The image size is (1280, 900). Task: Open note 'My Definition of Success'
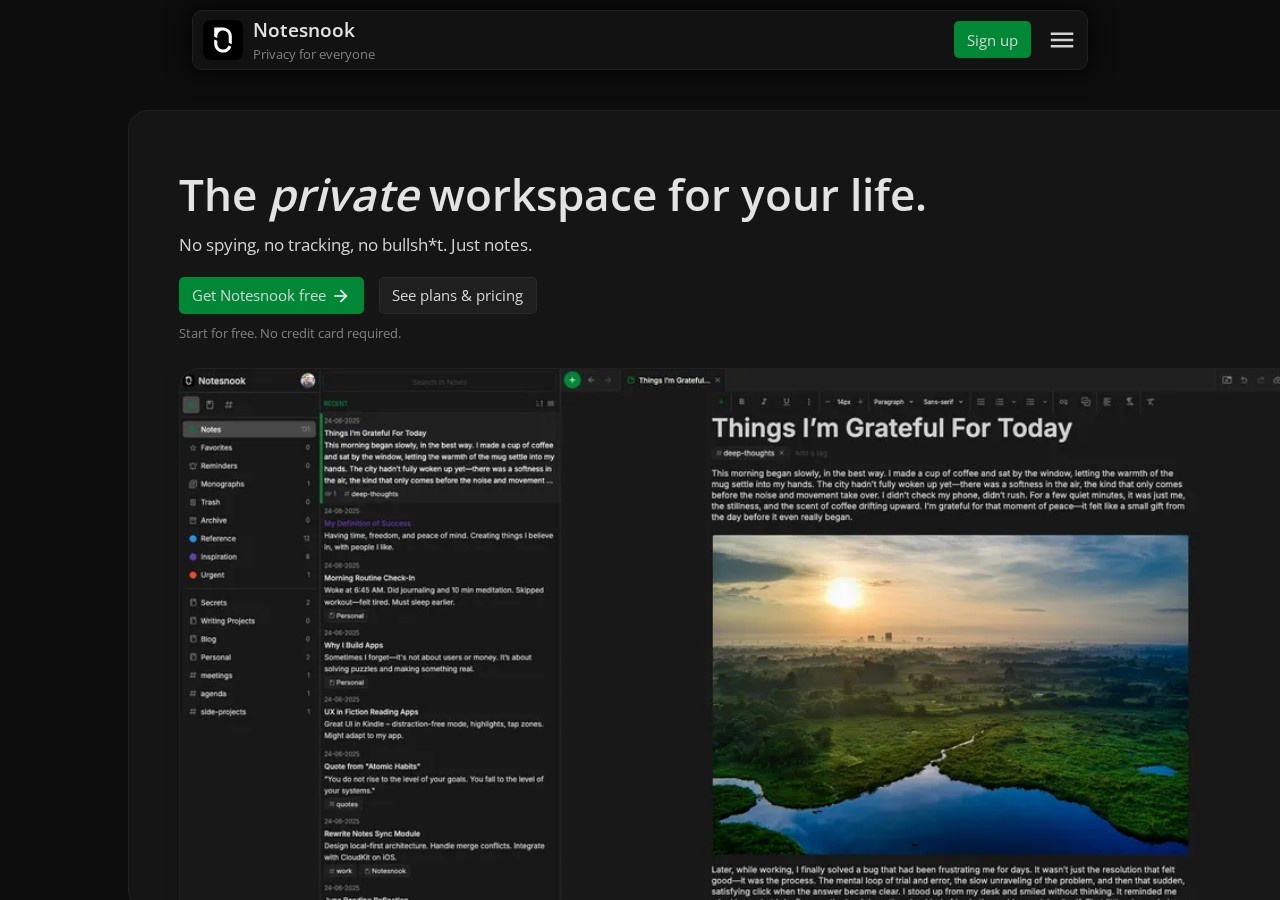(x=439, y=531)
